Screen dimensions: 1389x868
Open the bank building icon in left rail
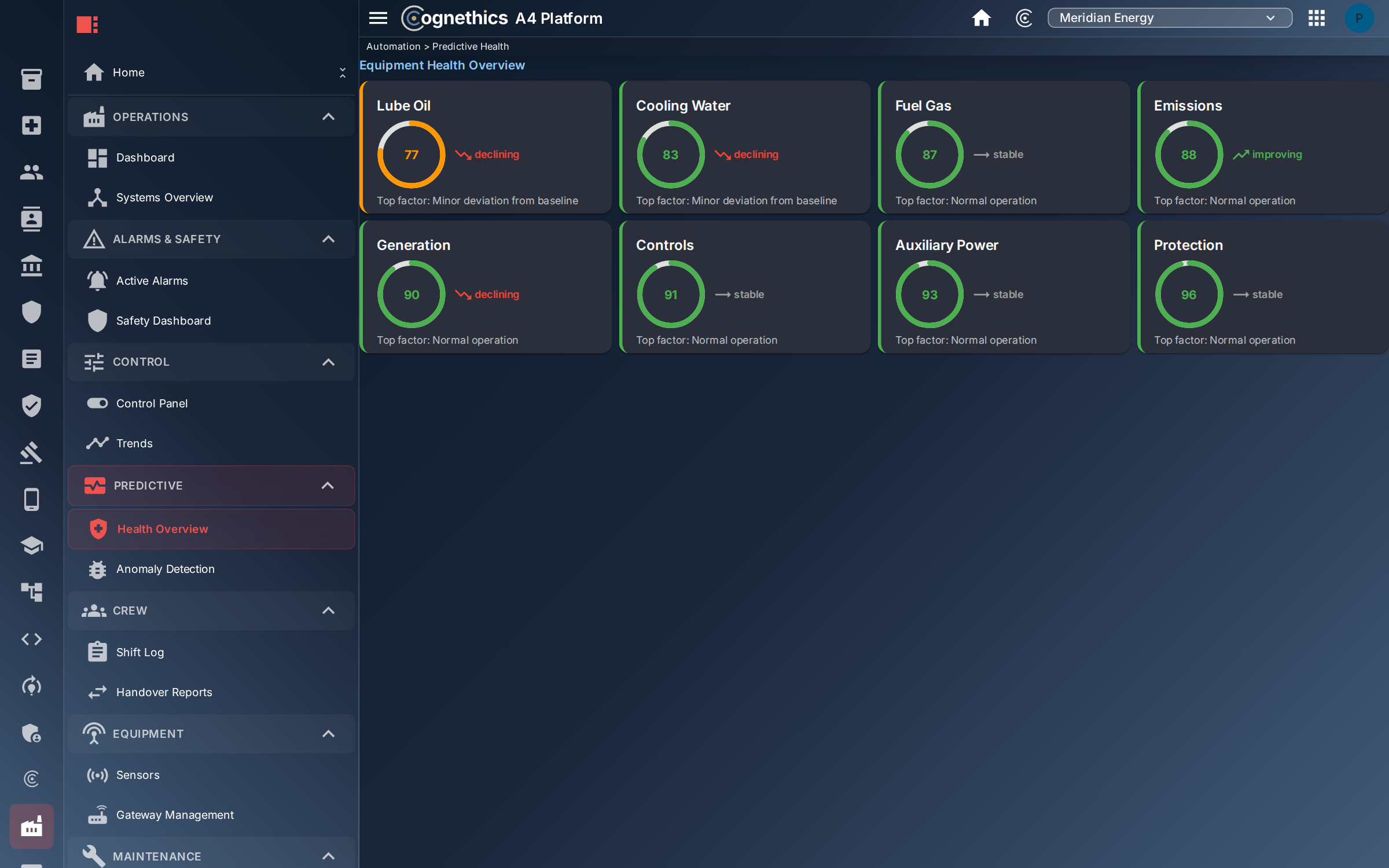(31, 266)
